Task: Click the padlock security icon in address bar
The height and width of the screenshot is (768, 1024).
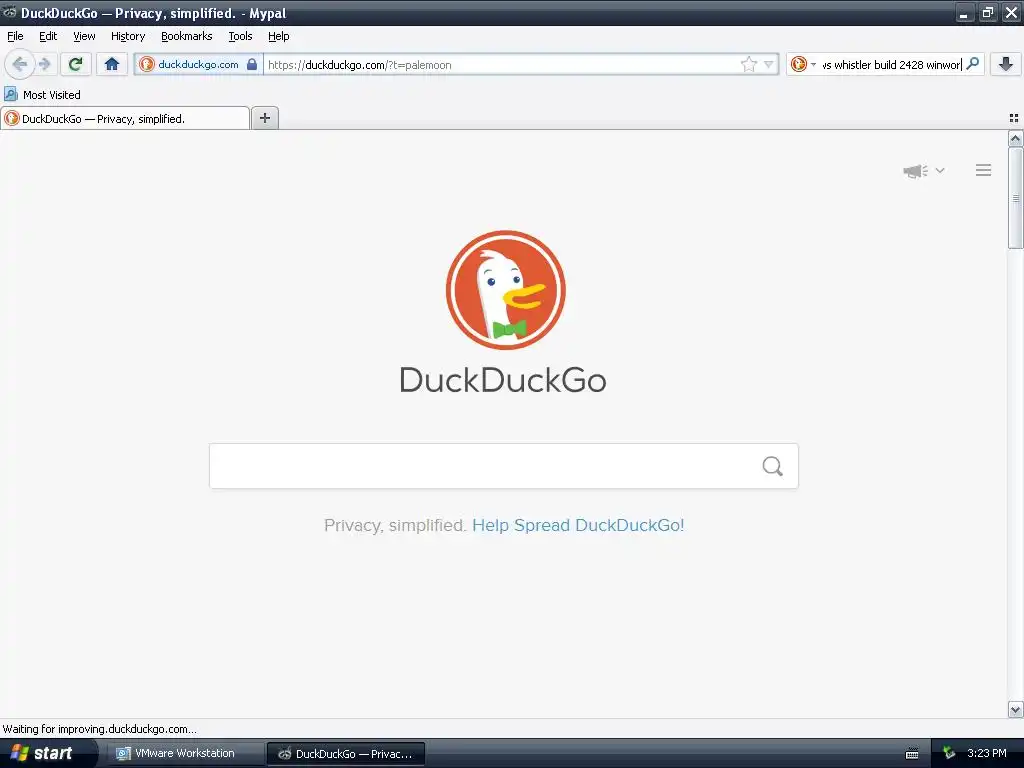Action: [x=252, y=64]
